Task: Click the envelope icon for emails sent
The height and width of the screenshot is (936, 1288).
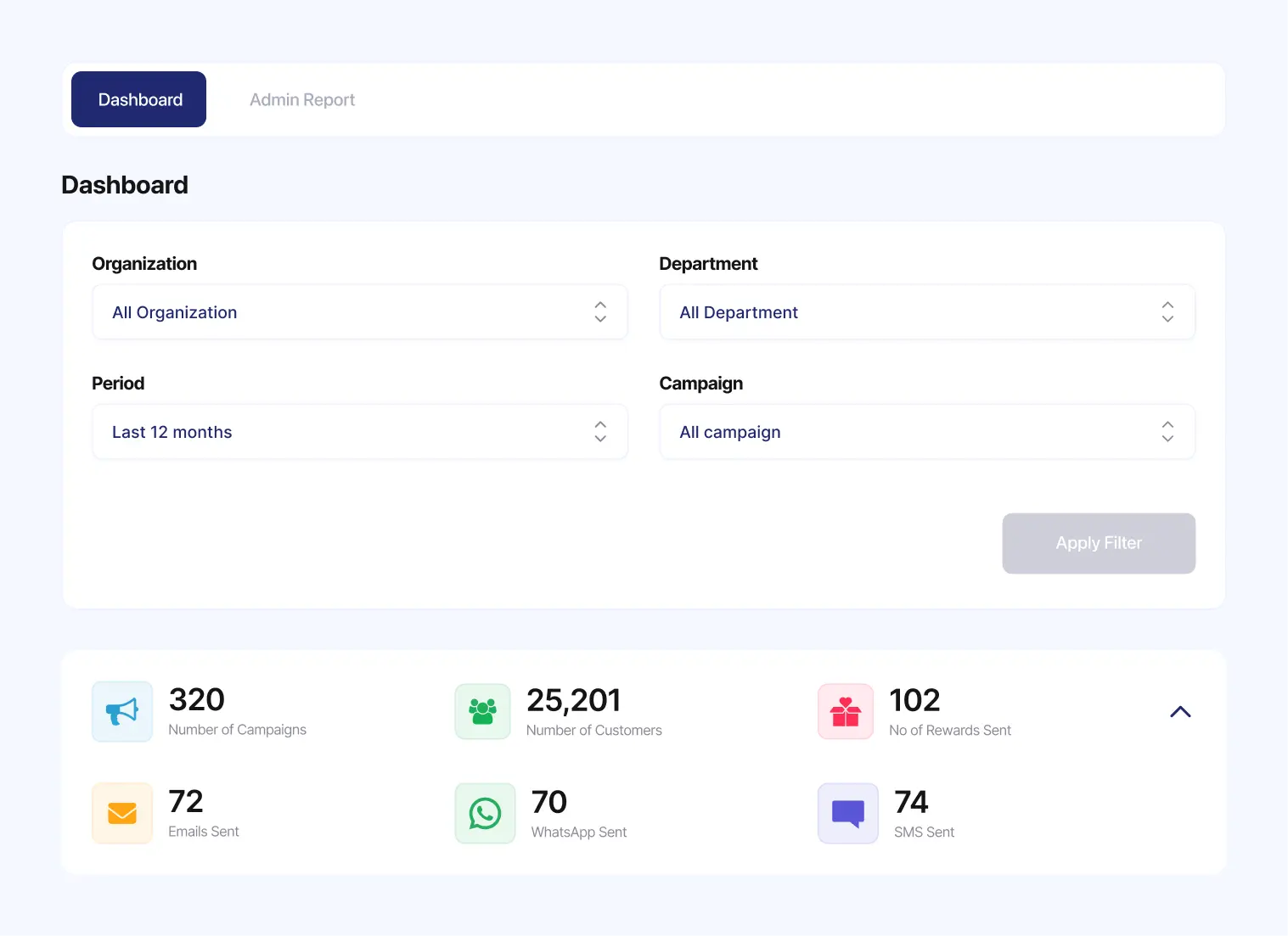Action: (x=121, y=812)
